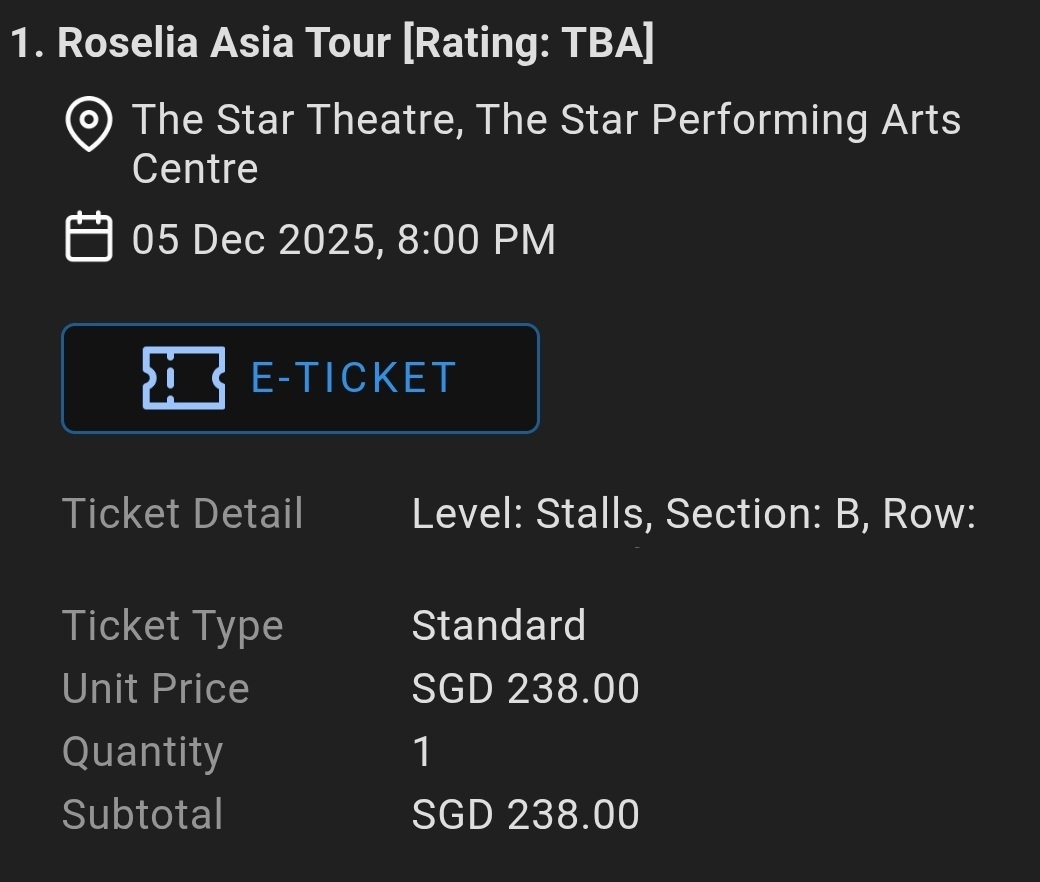Click The Star Theatre venue address

(x=546, y=144)
